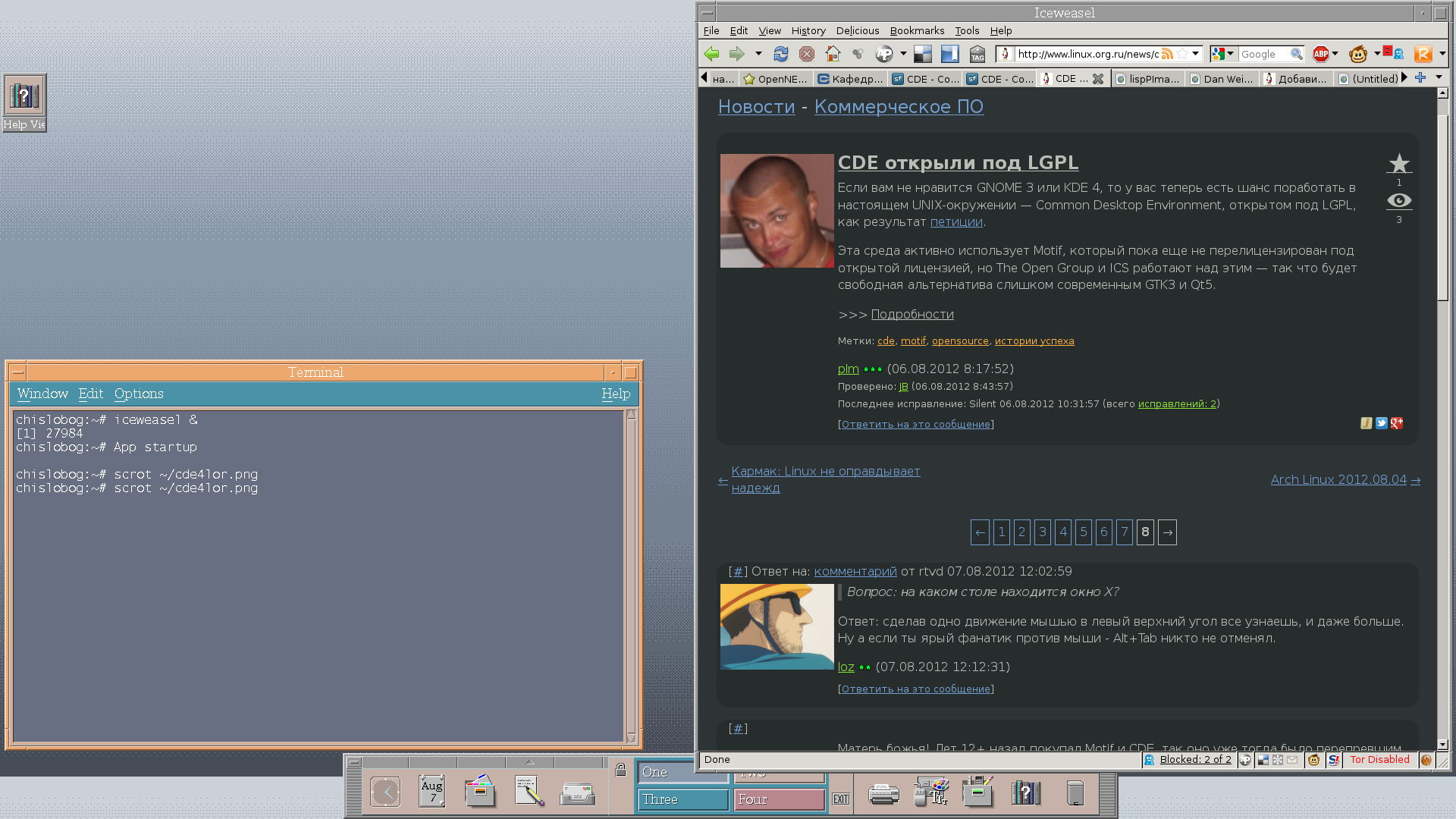Open the CDE File Manager drawer icon
1456x819 pixels.
pyautogui.click(x=480, y=791)
